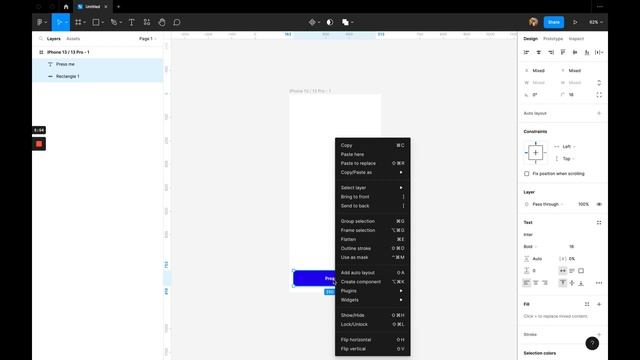Add a fill with plus icon
Viewport: 640px width, 360px height.
click(x=599, y=304)
